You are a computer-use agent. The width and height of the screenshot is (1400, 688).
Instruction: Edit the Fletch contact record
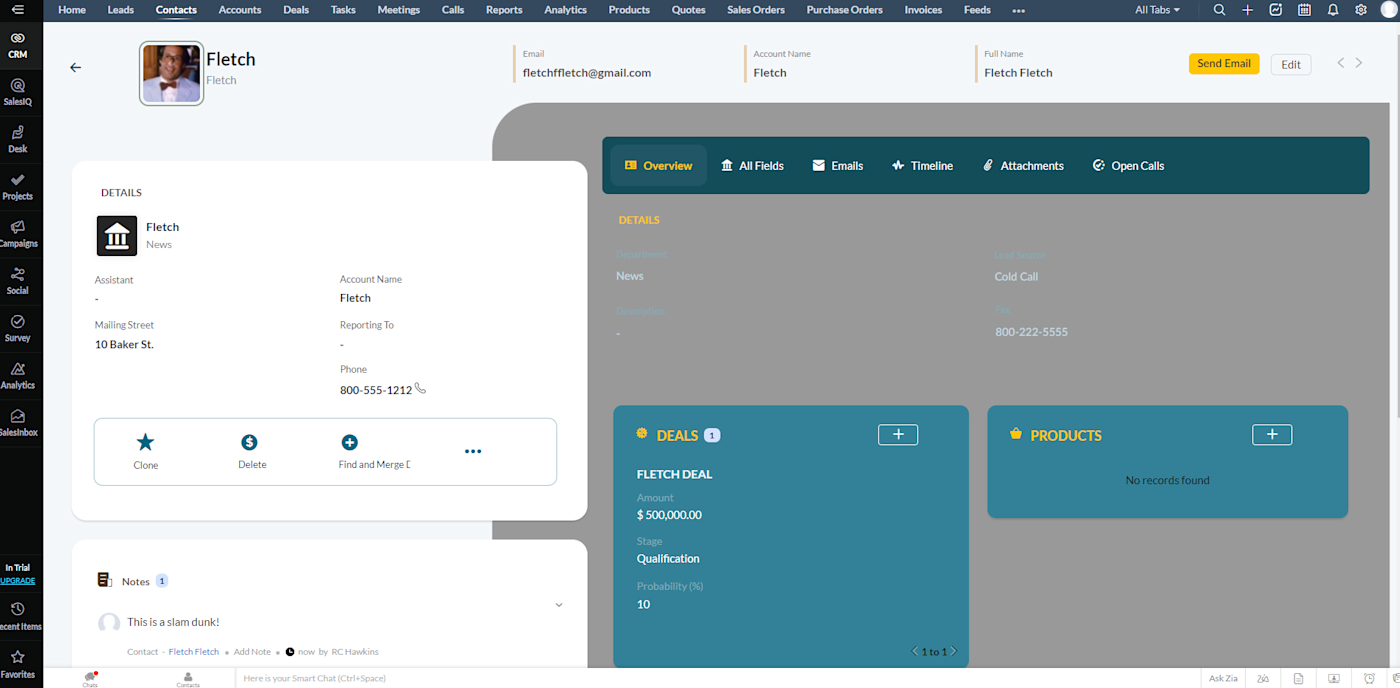(x=1290, y=63)
